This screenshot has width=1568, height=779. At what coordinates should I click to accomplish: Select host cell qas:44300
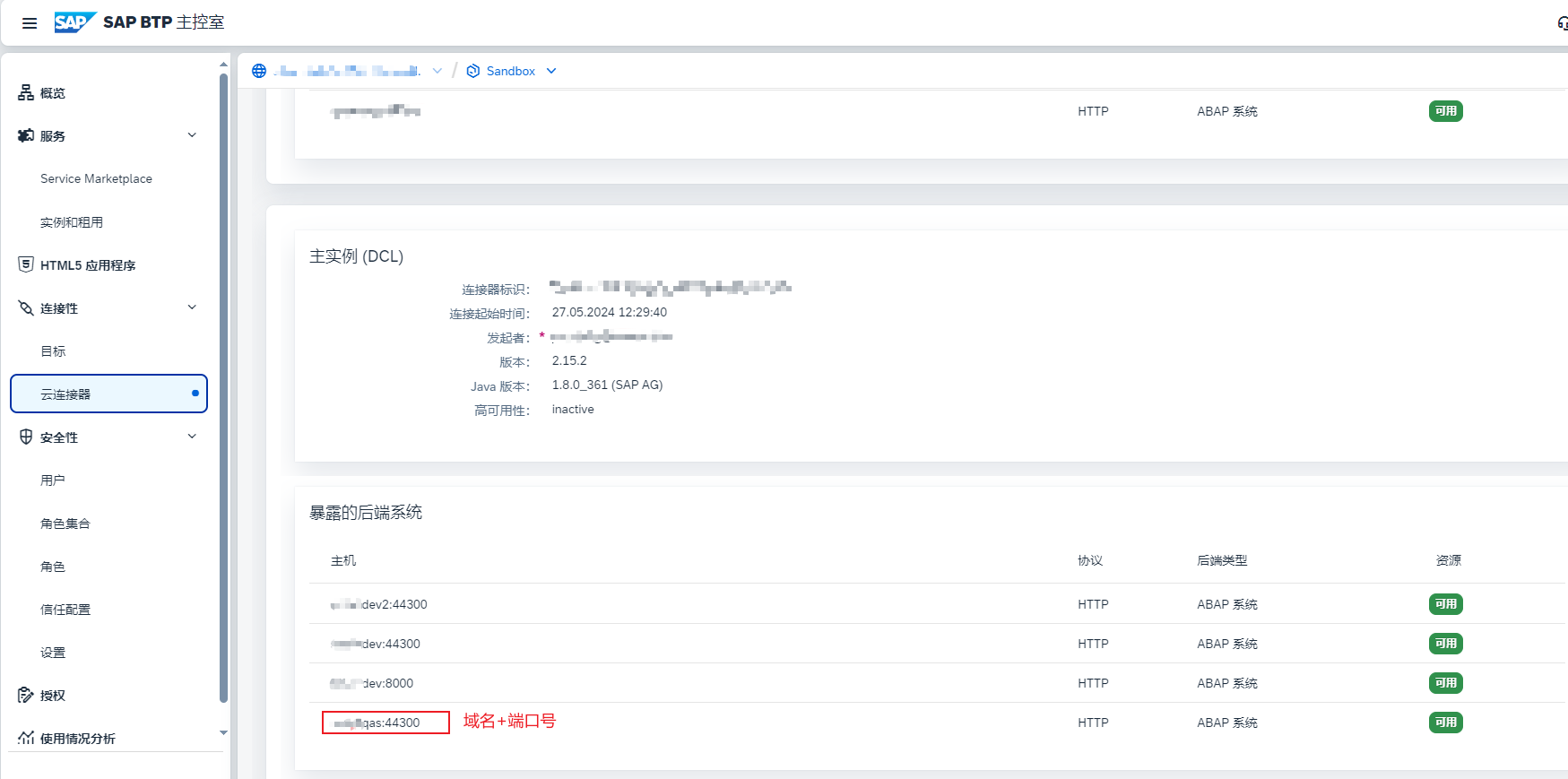(377, 723)
